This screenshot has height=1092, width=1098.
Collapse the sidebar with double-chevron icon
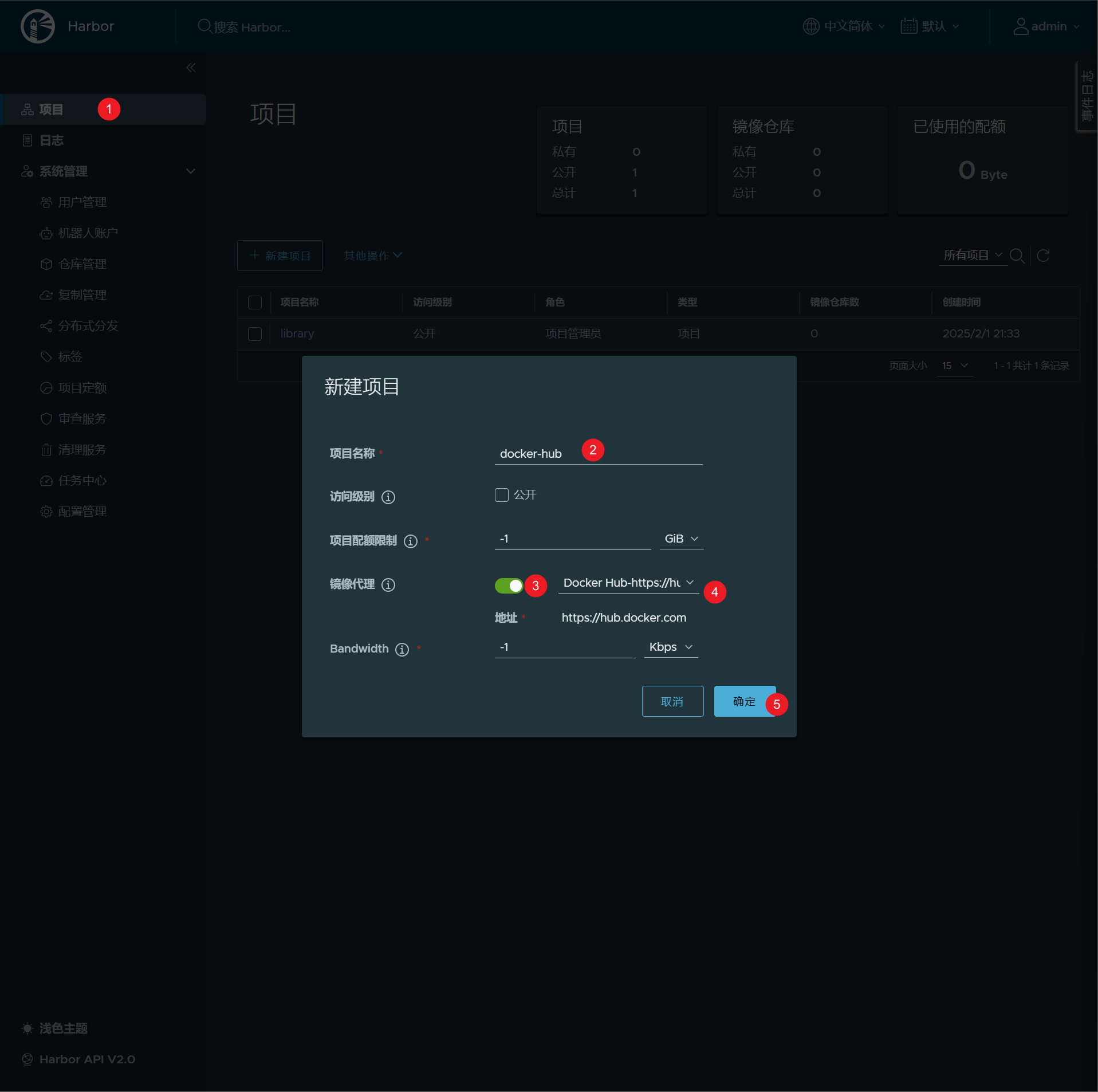point(191,68)
